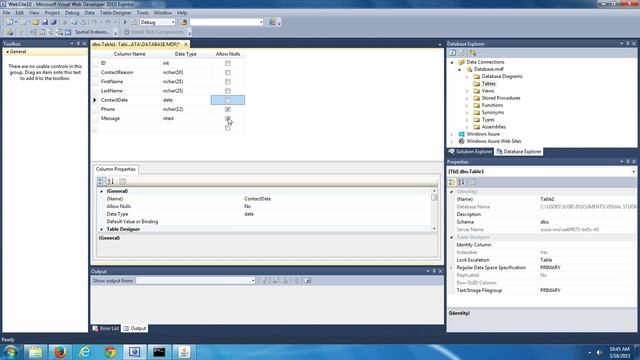The image size is (640, 360).
Task: Click the Output tab at the bottom
Action: click(x=134, y=328)
